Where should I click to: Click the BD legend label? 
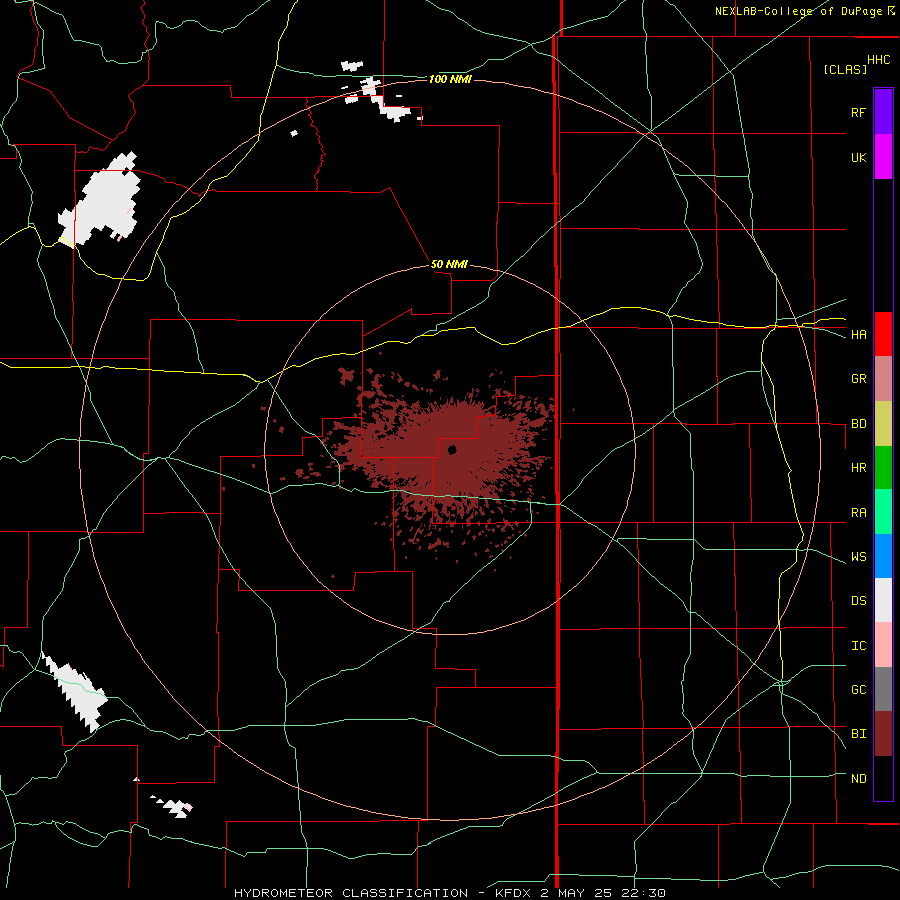[858, 424]
